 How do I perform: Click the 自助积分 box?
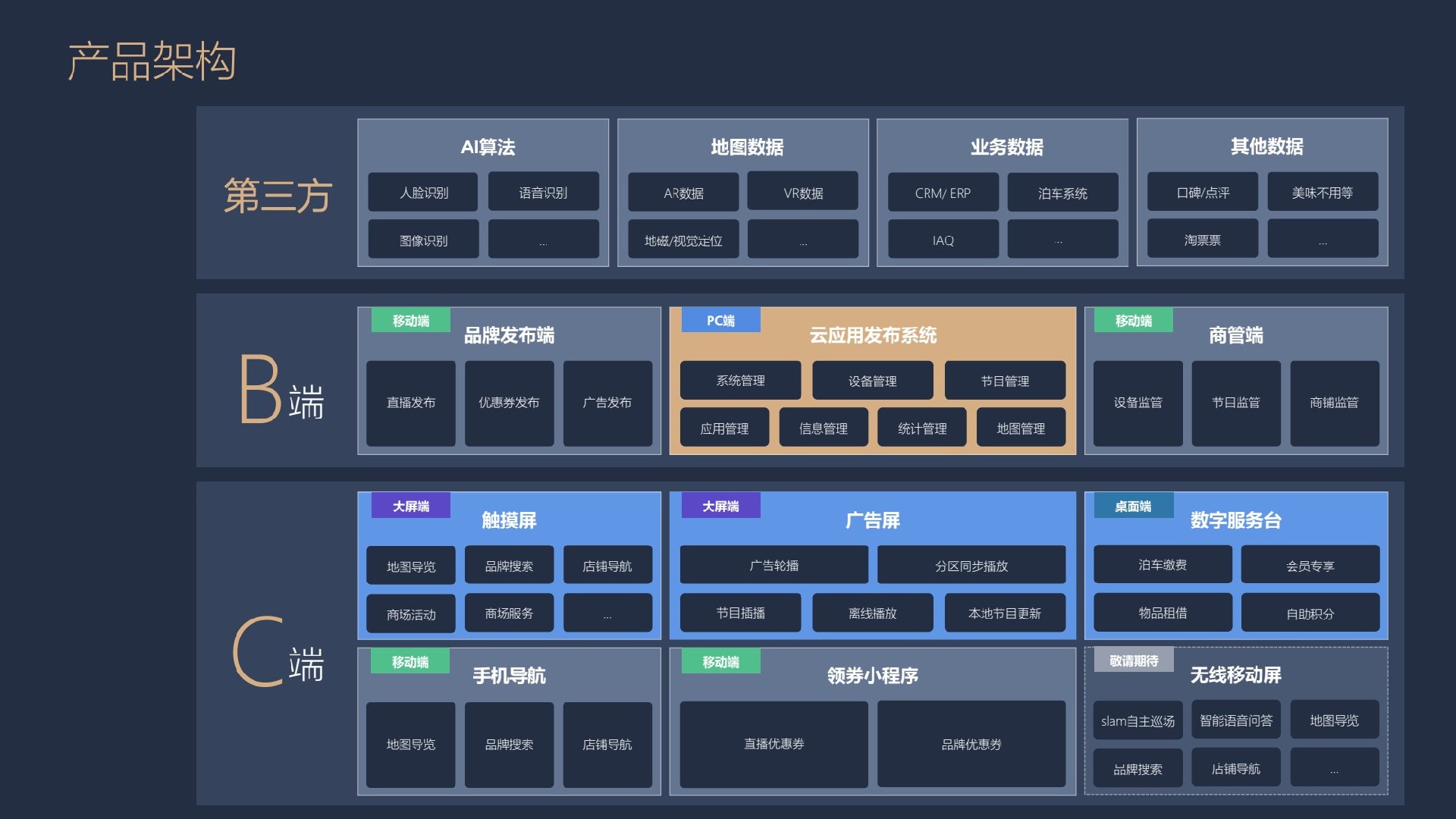(1310, 613)
